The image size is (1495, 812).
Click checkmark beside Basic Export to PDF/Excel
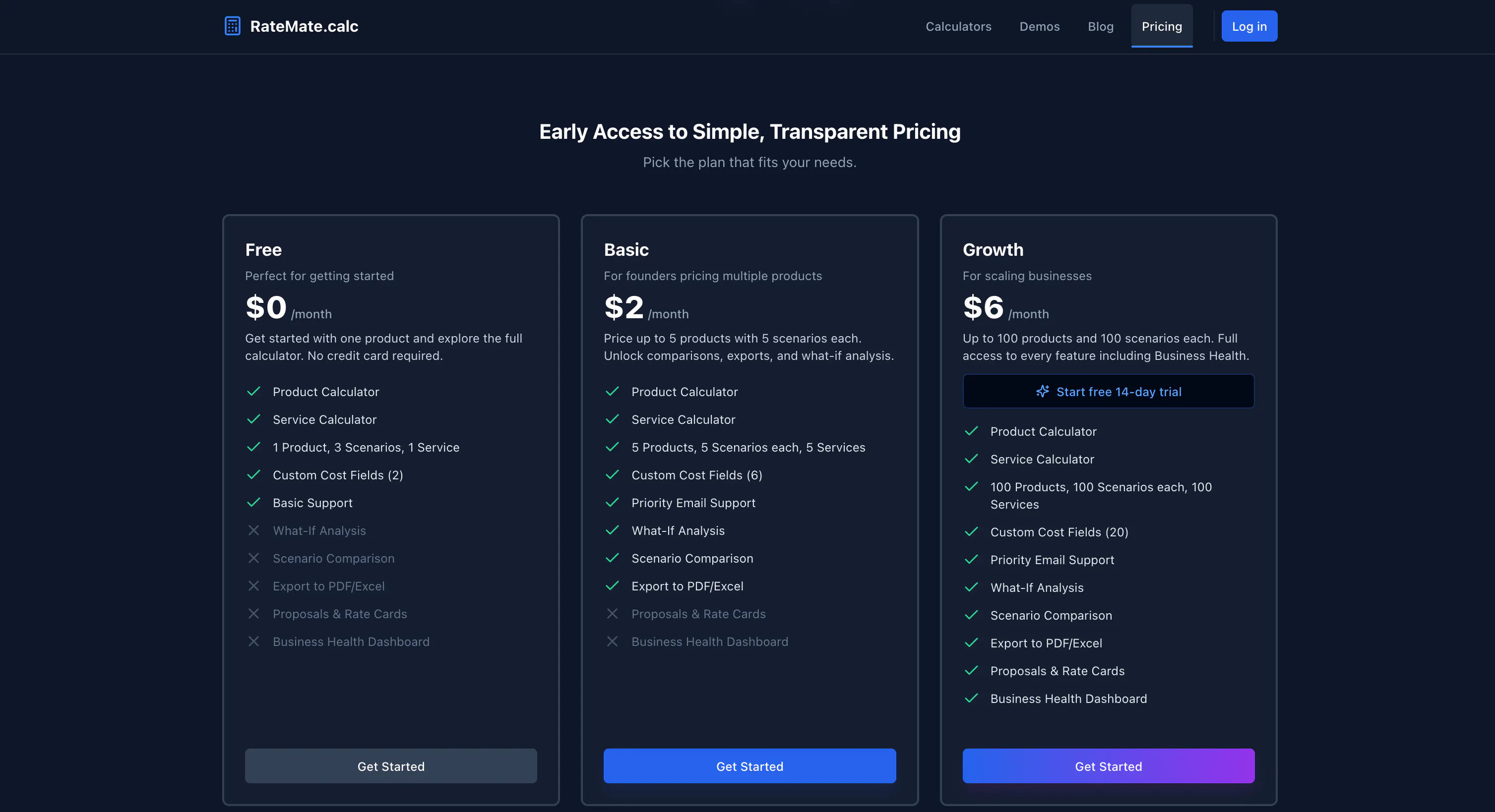(612, 586)
